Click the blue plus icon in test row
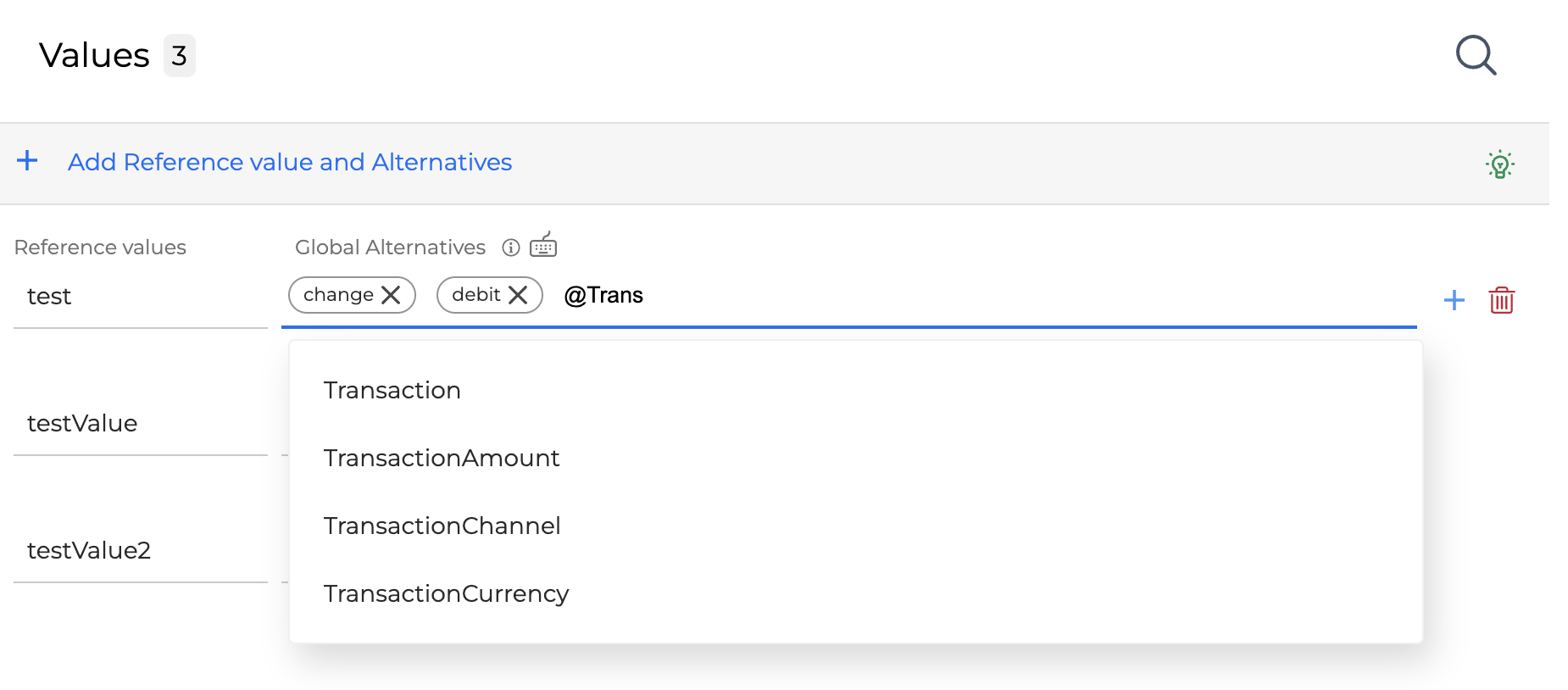This screenshot has width=1568, height=690. pyautogui.click(x=1454, y=300)
